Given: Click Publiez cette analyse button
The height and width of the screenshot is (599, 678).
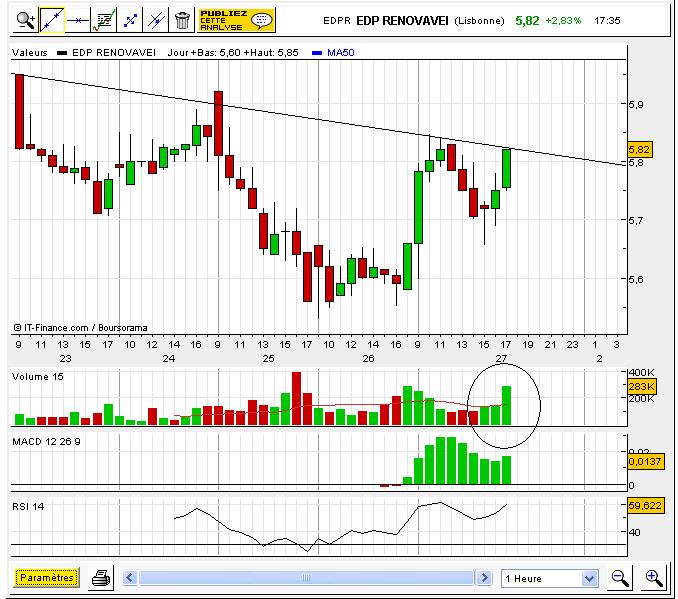Looking at the screenshot, I should [x=236, y=20].
